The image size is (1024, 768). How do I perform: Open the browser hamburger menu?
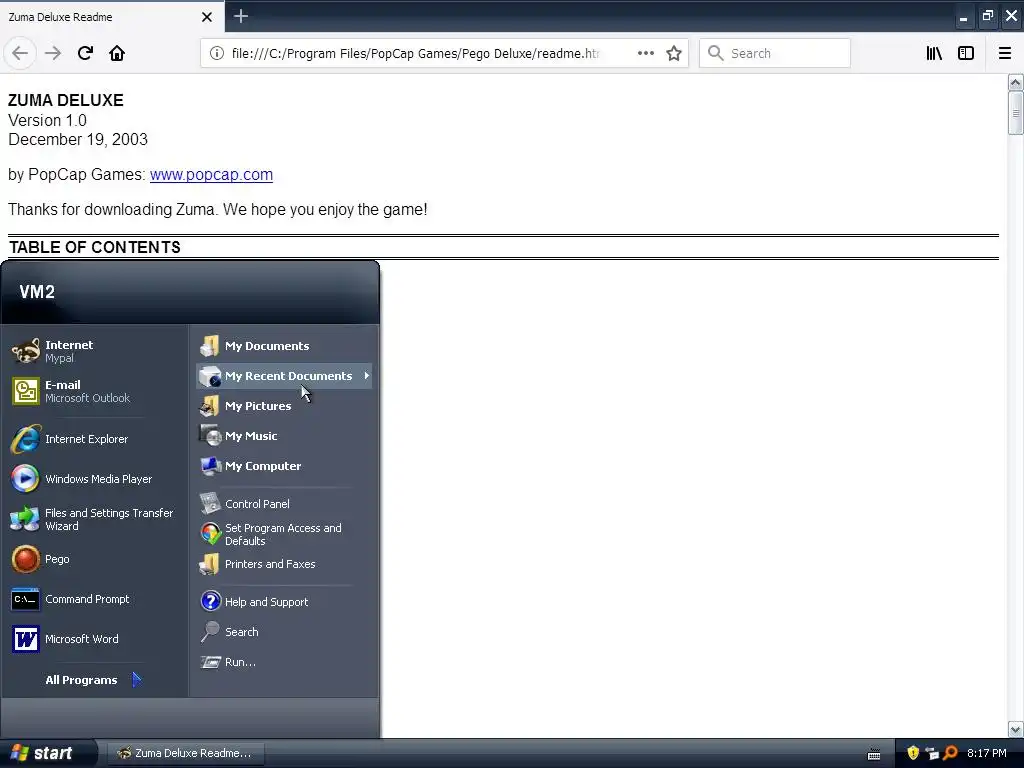[1004, 53]
